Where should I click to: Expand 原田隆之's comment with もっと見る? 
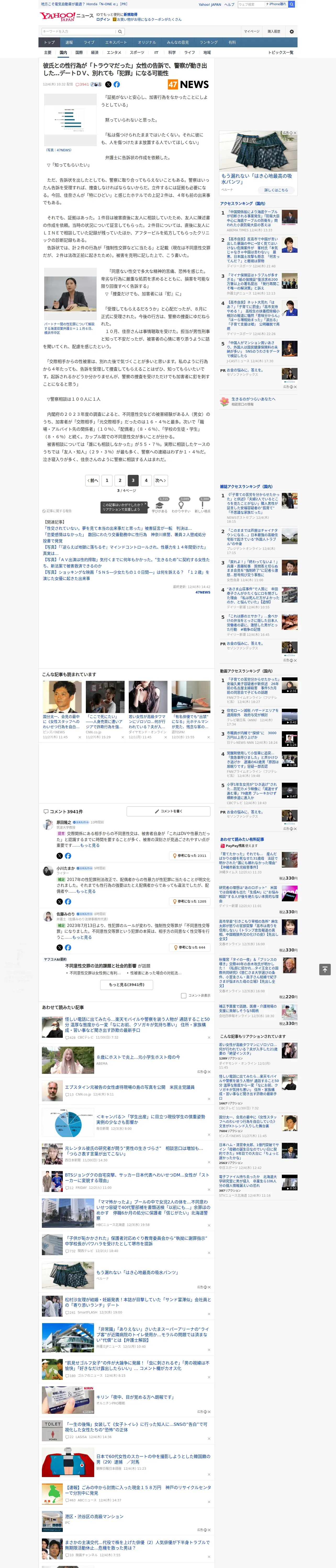point(90,845)
